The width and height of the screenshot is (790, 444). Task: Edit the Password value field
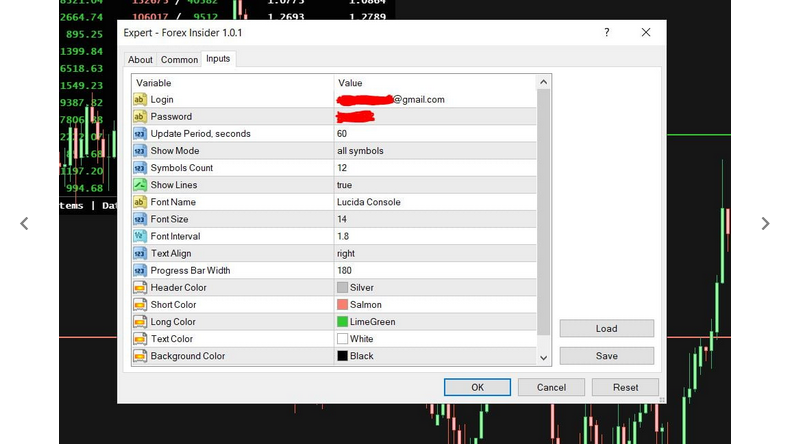pyautogui.click(x=435, y=116)
